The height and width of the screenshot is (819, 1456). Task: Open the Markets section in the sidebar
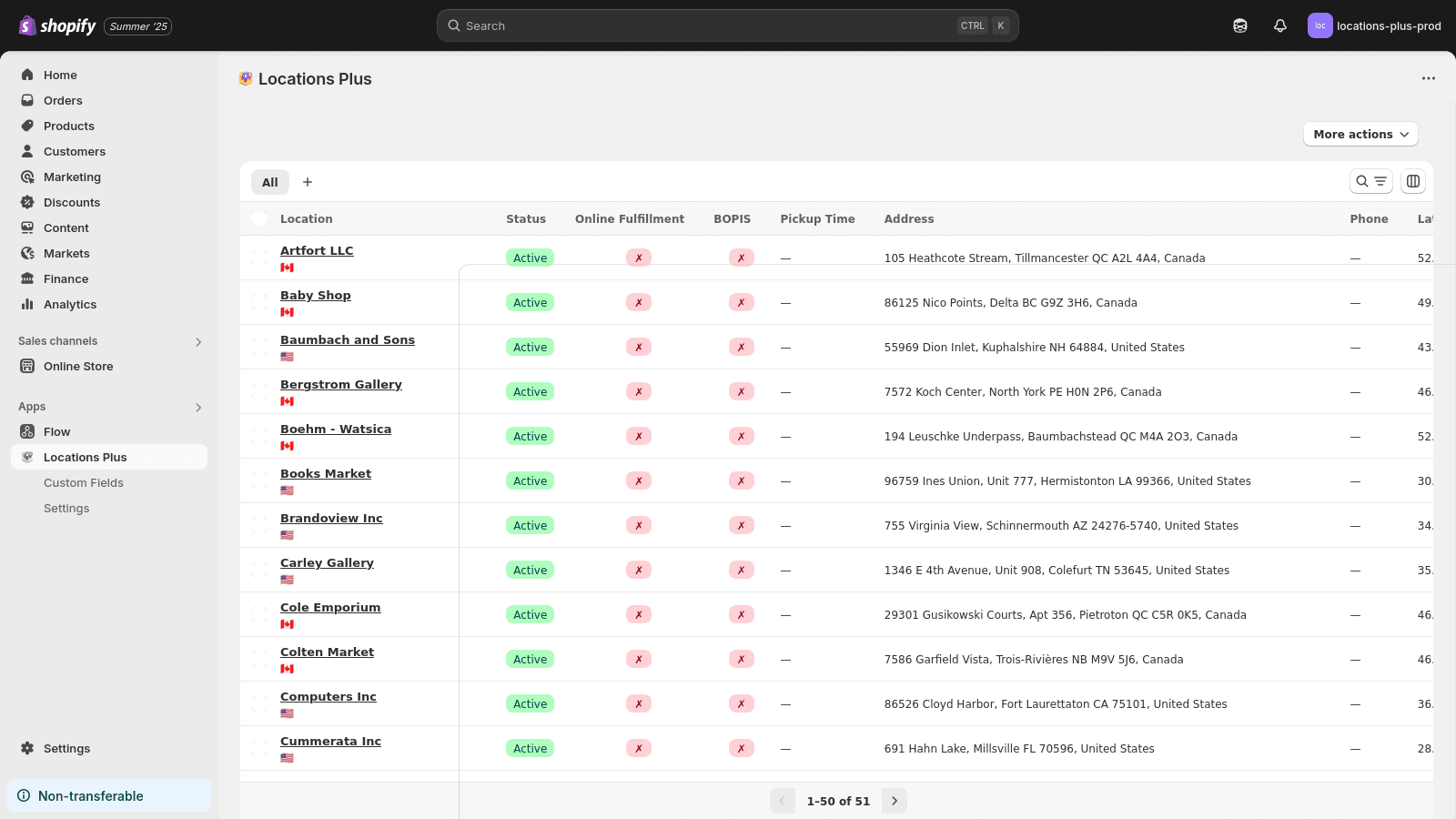(x=66, y=253)
